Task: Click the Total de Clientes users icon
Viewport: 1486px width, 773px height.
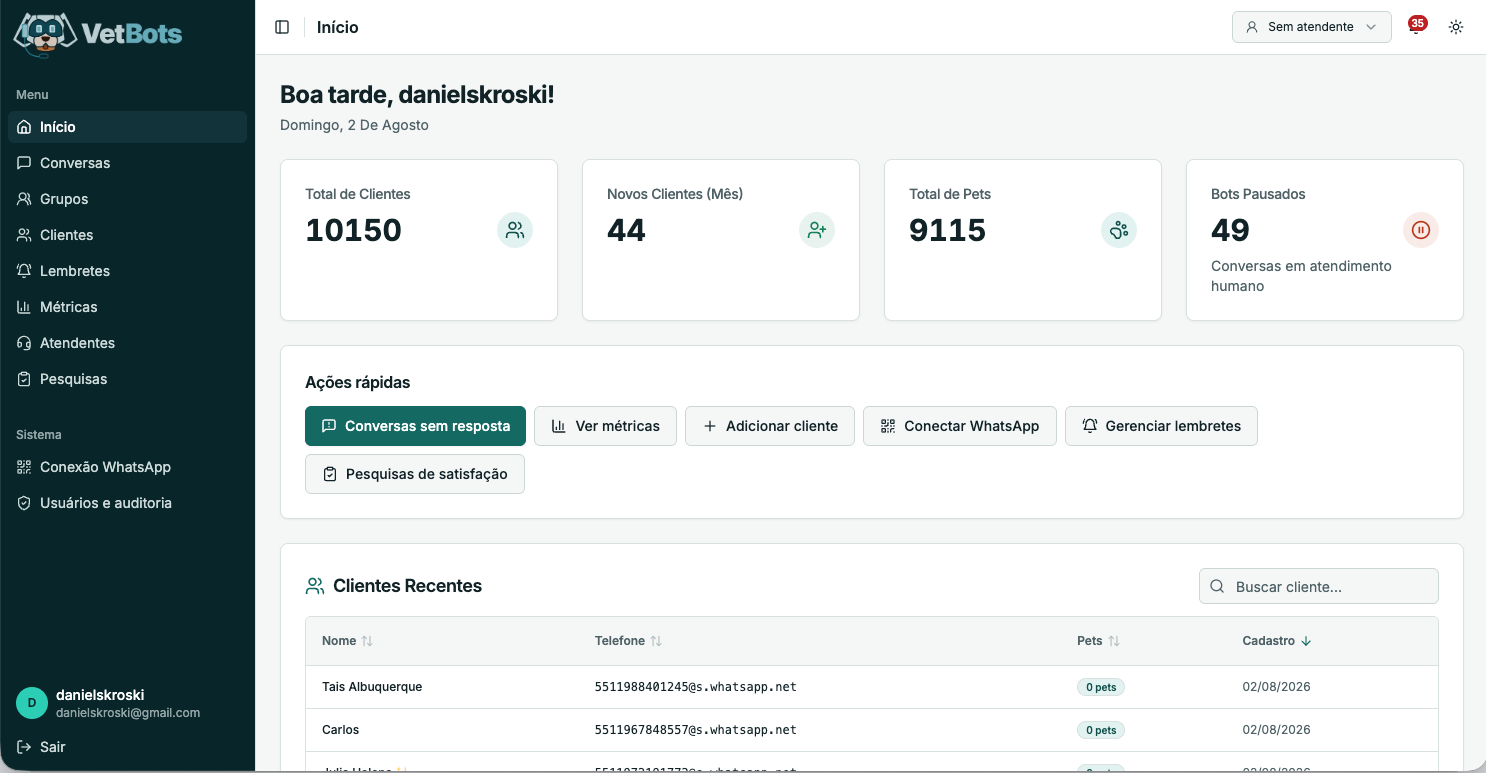Action: click(515, 230)
